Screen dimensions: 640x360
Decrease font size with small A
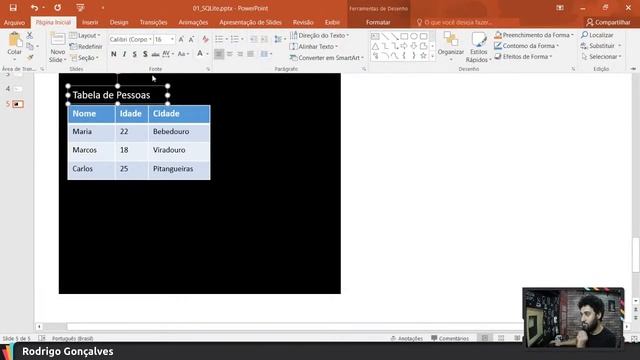point(191,39)
